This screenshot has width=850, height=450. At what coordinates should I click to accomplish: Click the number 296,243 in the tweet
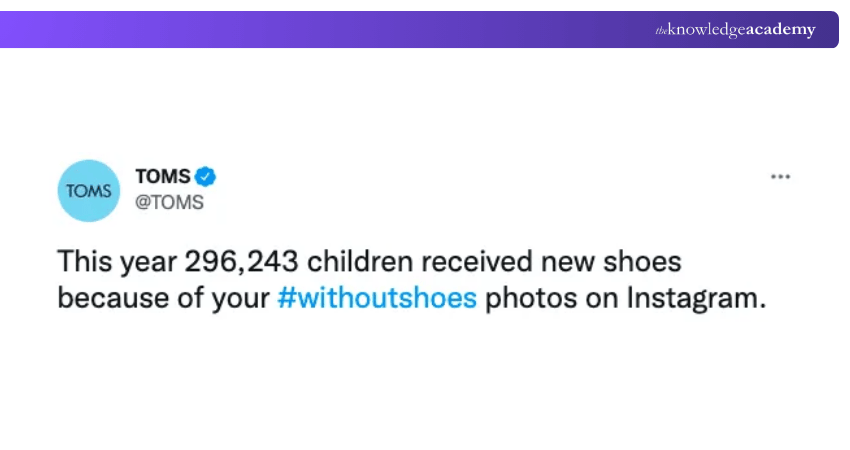tap(240, 262)
